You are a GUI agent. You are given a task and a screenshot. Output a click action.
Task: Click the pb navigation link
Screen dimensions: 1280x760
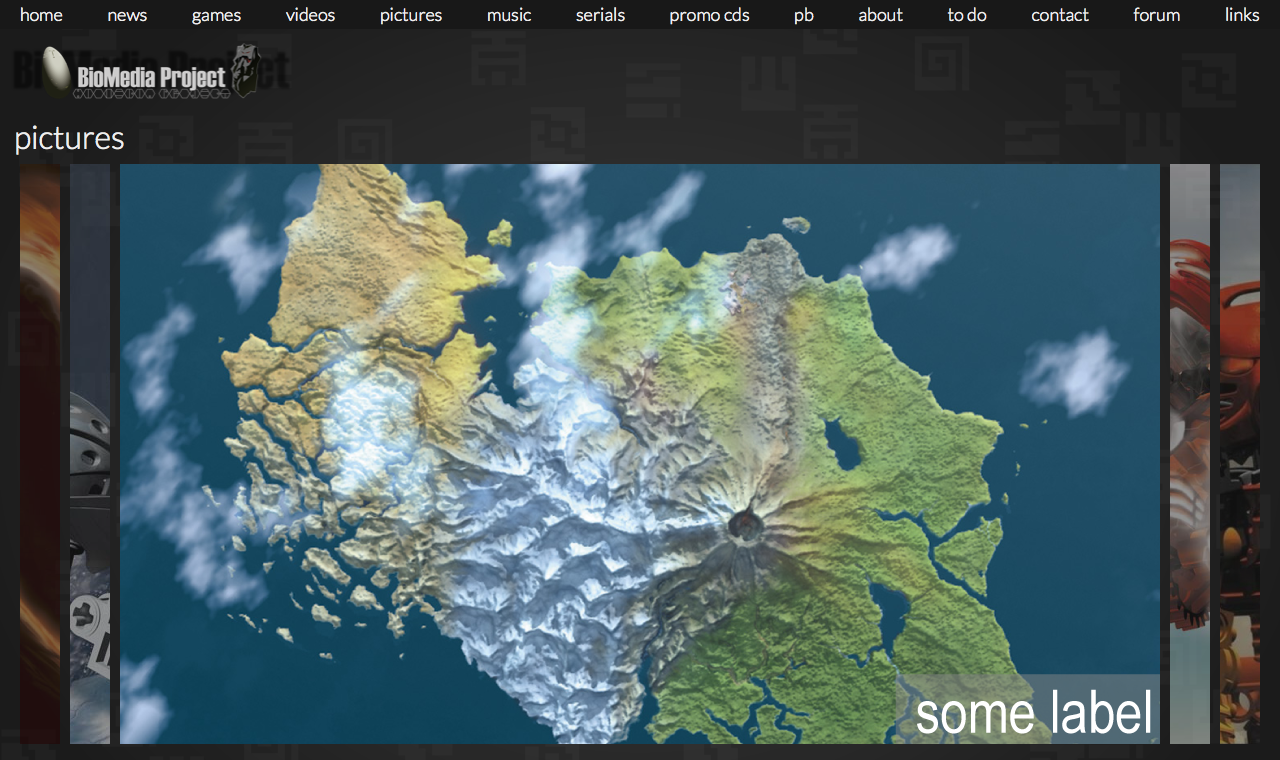[x=804, y=15]
